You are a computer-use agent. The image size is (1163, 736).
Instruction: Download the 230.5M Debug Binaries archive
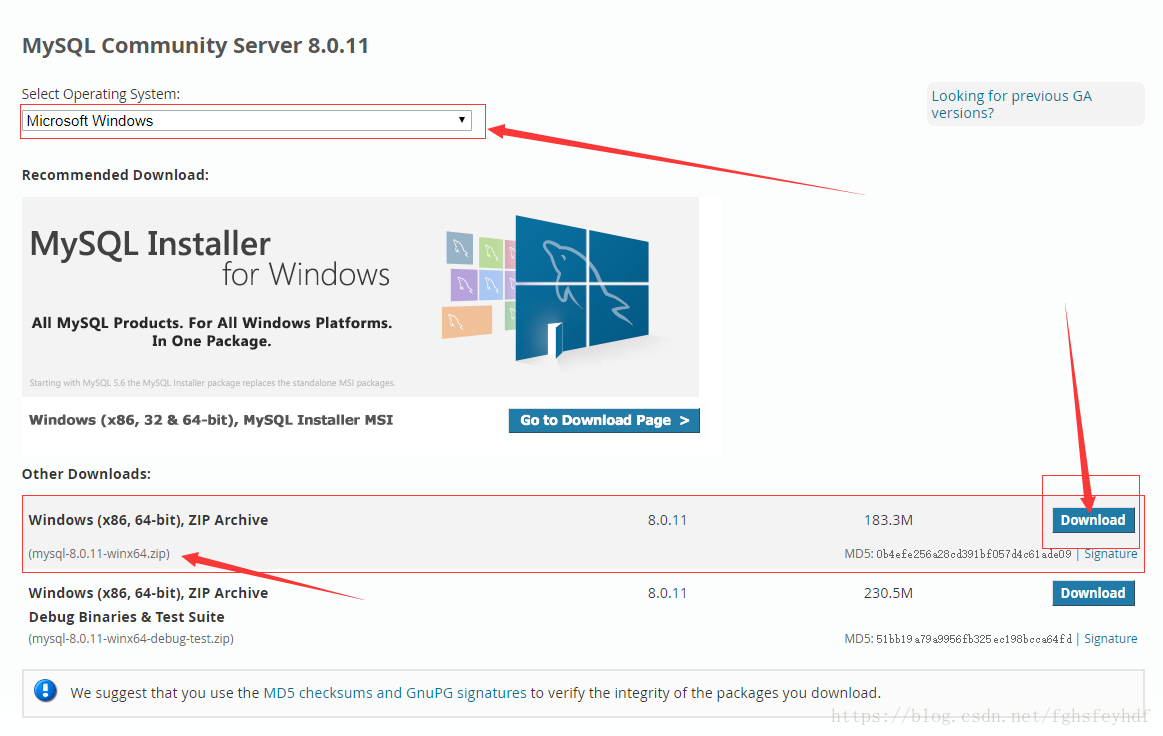pyautogui.click(x=1093, y=593)
